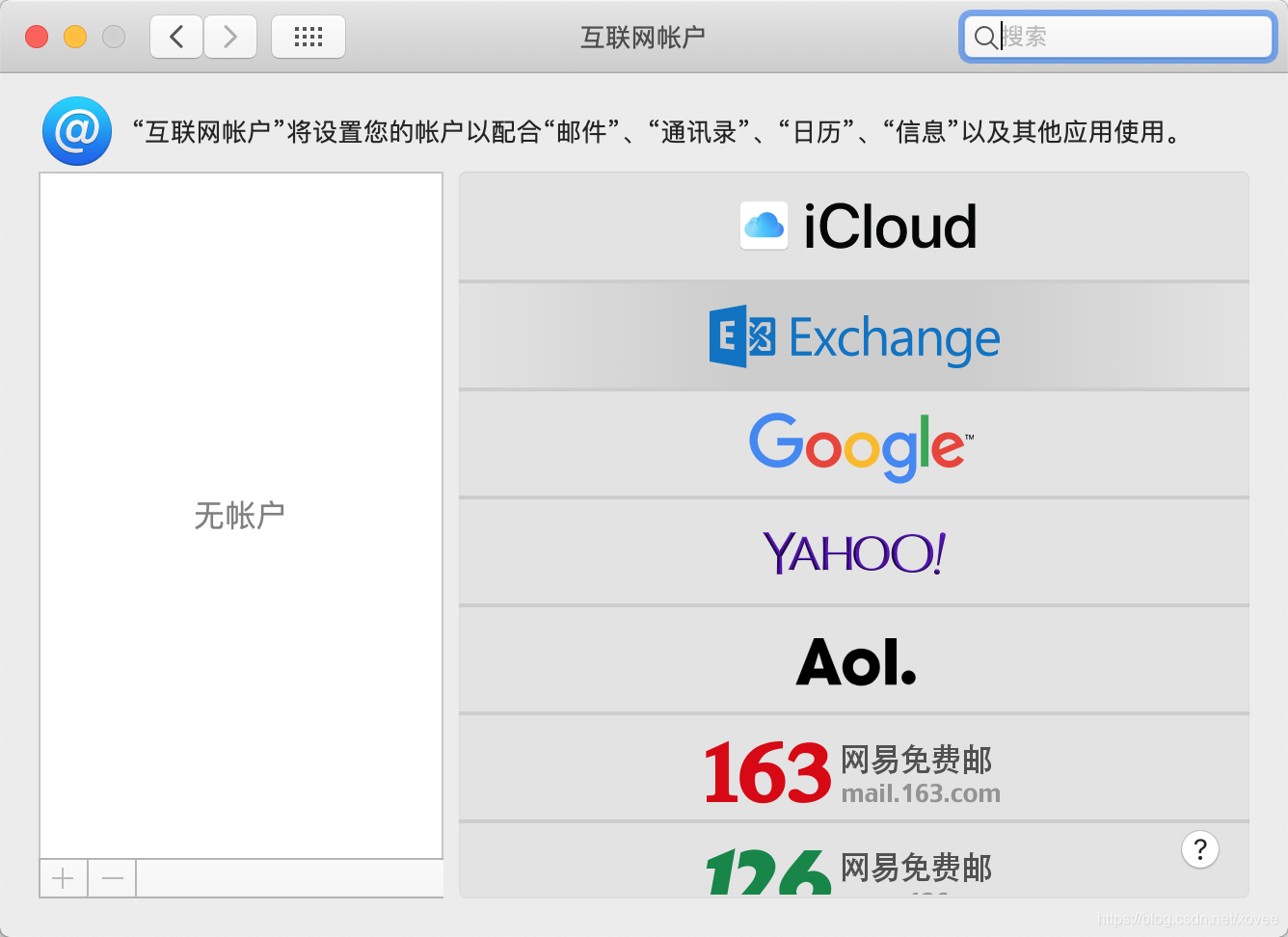Show all preferences with the grid icon
This screenshot has width=1288, height=937.
click(309, 38)
